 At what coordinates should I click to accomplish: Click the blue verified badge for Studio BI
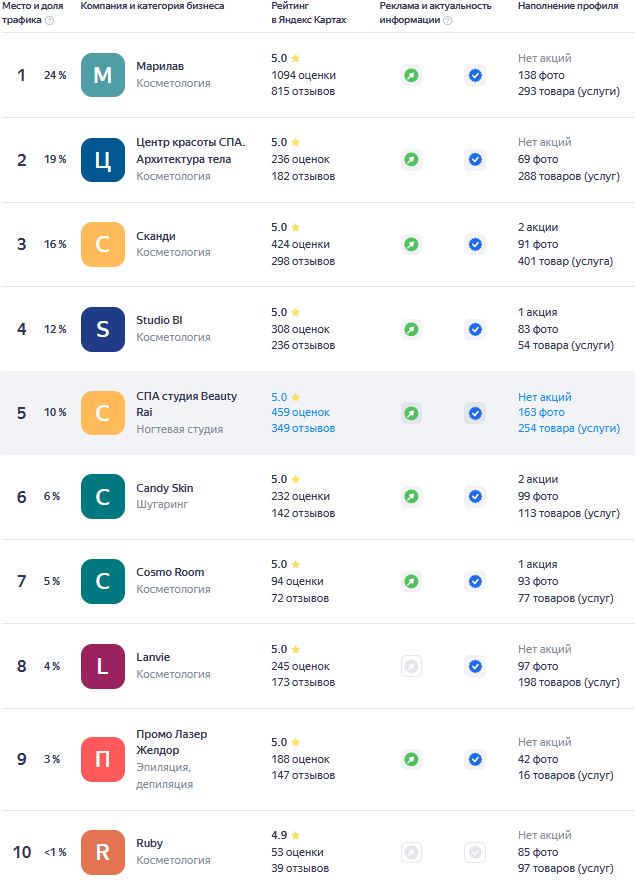point(475,329)
